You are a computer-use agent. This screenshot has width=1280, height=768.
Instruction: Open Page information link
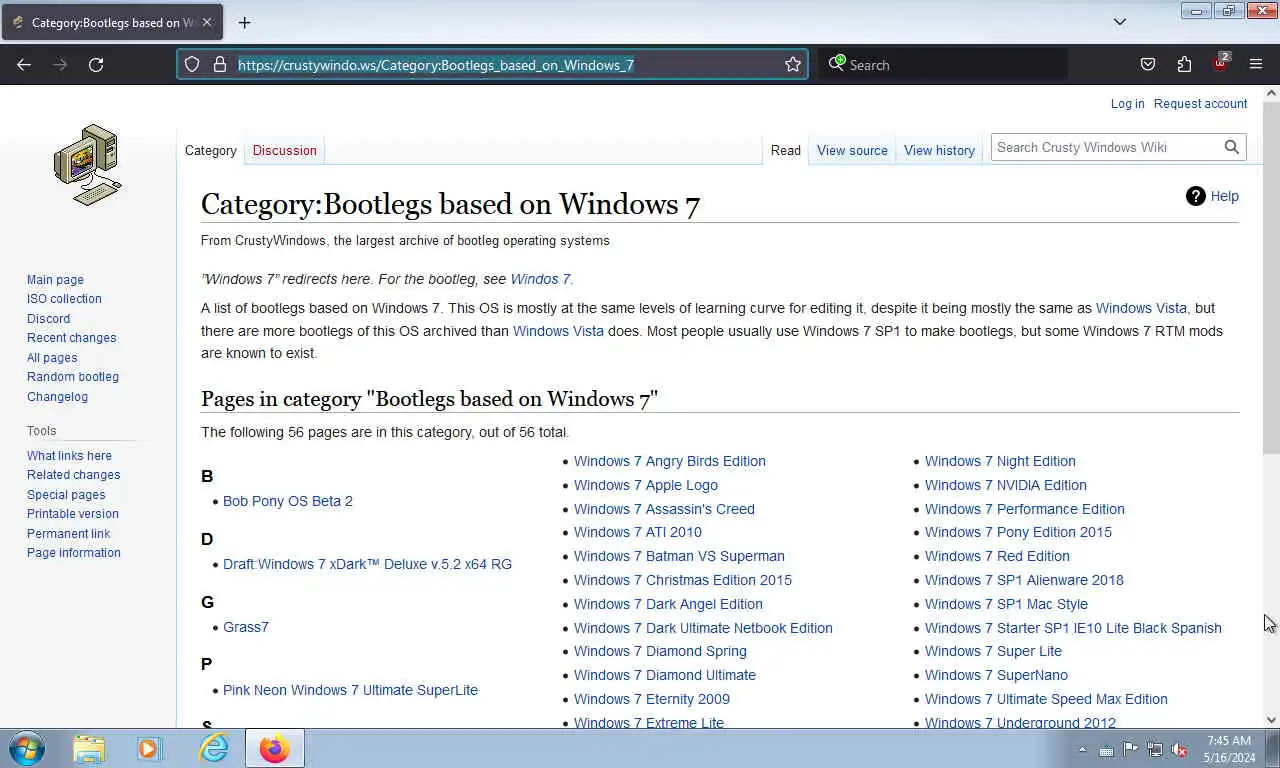[74, 553]
